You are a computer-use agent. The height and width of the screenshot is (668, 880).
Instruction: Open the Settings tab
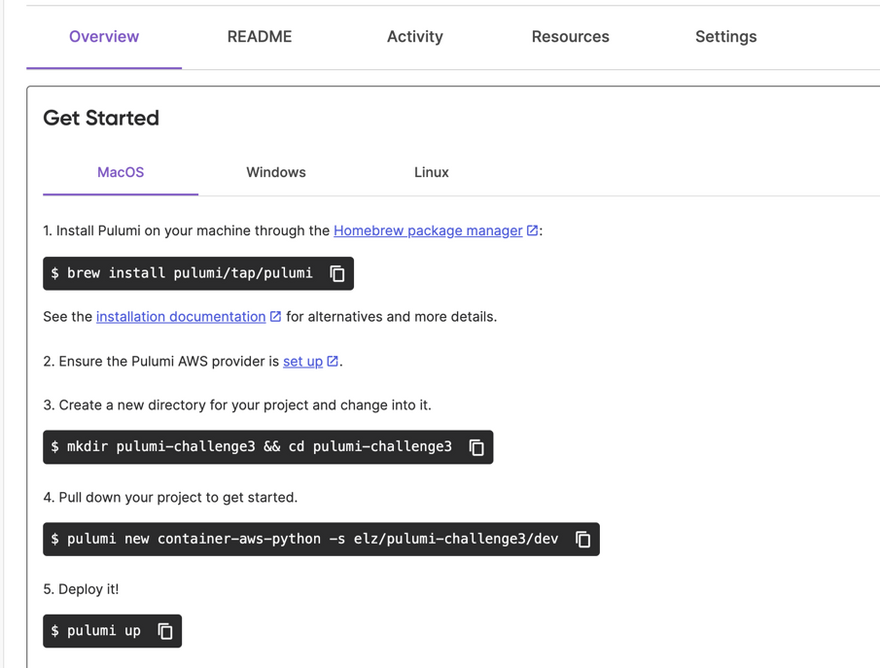[726, 36]
